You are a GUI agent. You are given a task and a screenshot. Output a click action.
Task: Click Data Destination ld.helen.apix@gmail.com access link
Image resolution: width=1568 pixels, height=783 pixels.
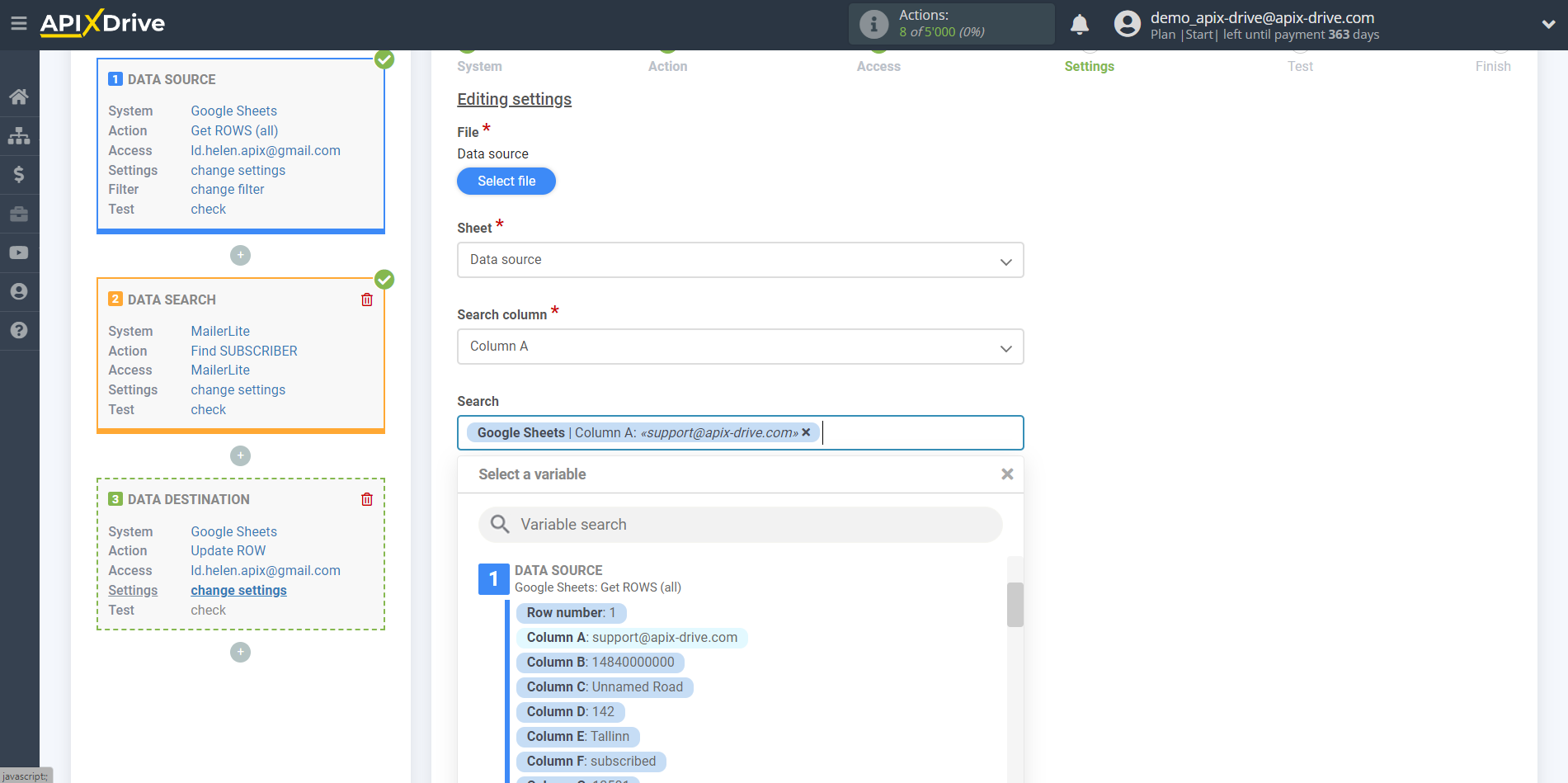click(x=266, y=570)
